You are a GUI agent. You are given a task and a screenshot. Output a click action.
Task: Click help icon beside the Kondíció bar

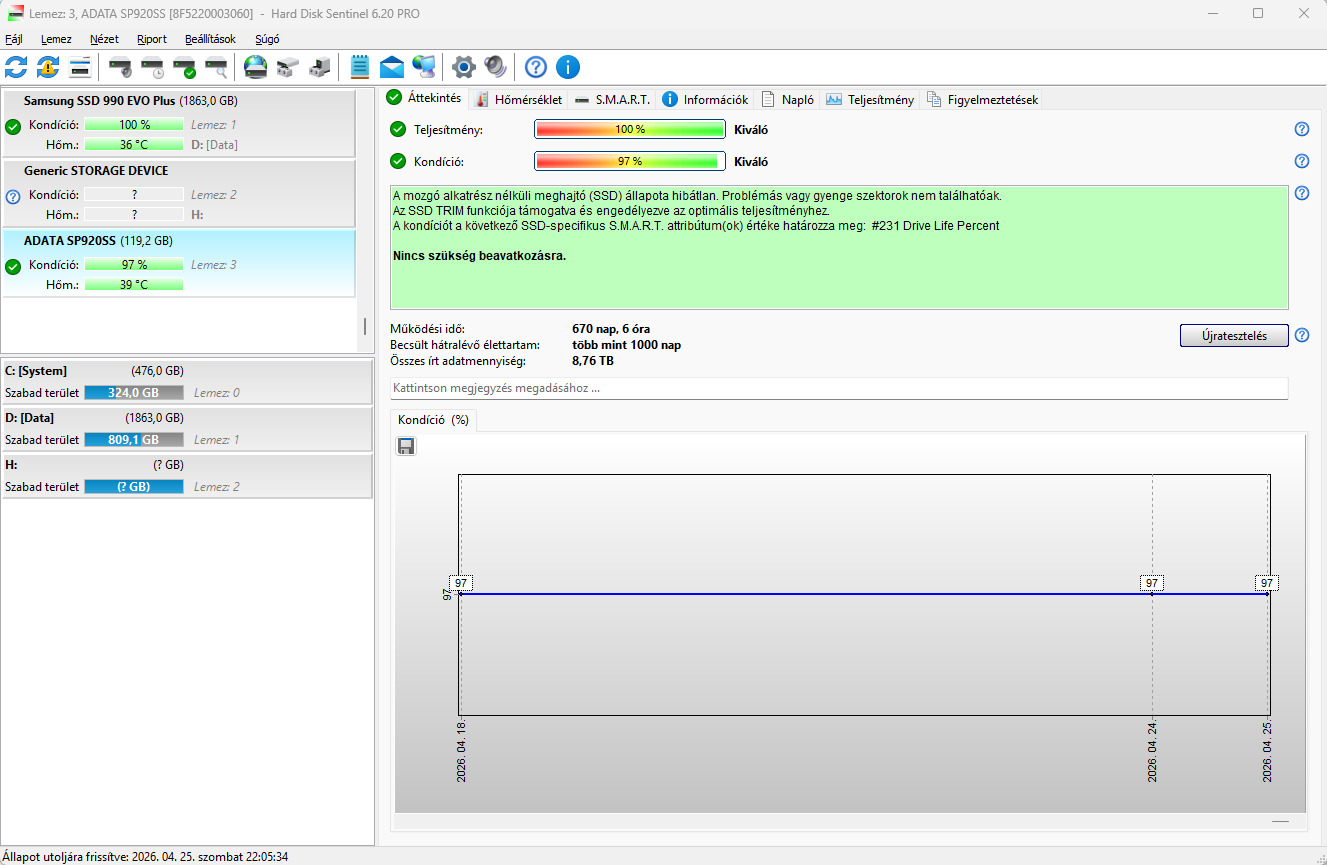click(1302, 161)
